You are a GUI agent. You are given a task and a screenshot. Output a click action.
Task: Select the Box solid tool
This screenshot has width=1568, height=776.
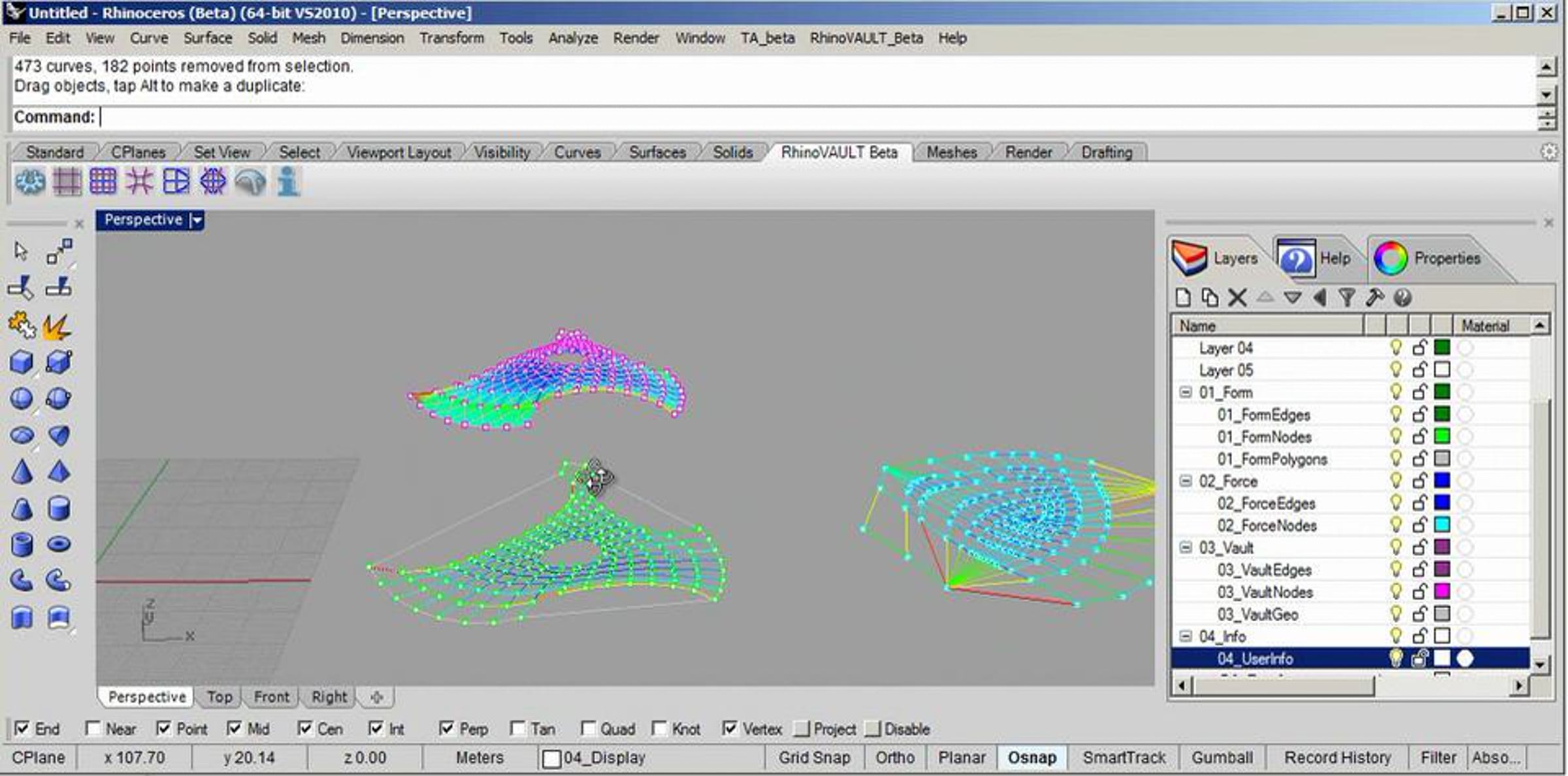coord(22,362)
